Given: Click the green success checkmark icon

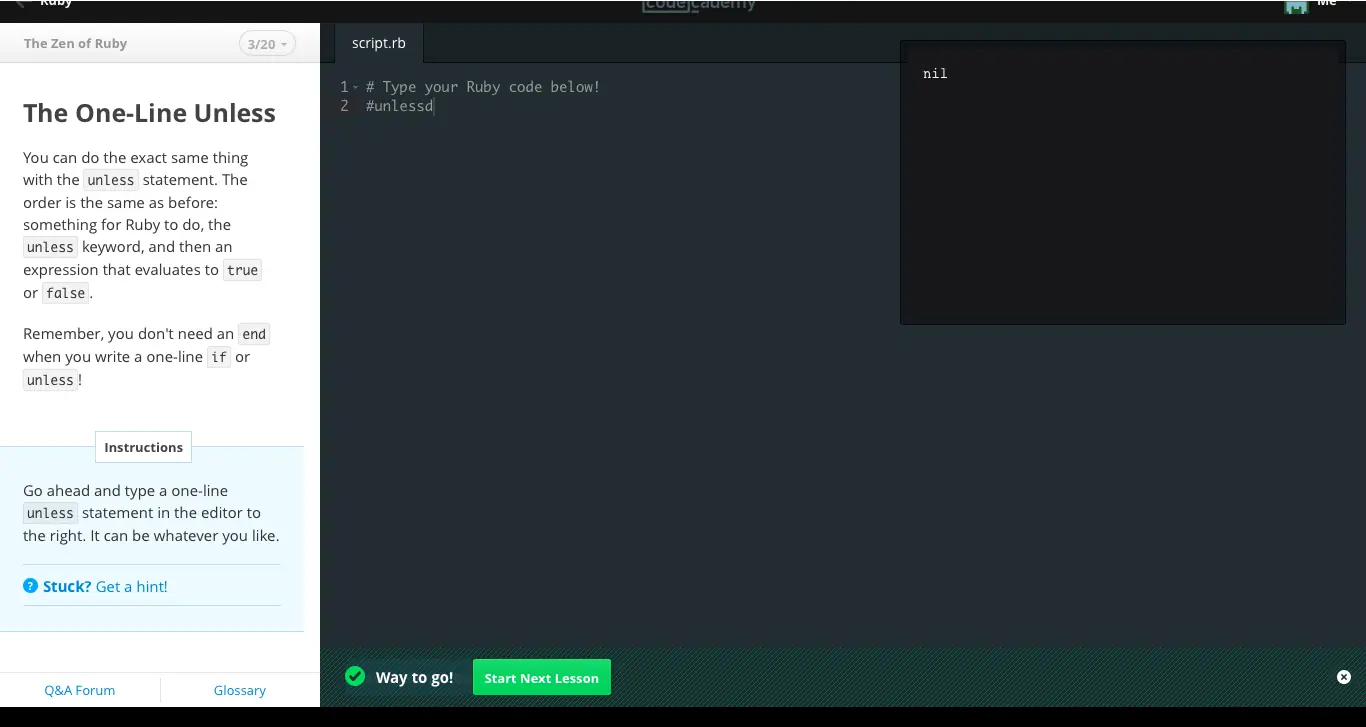Looking at the screenshot, I should (x=355, y=677).
